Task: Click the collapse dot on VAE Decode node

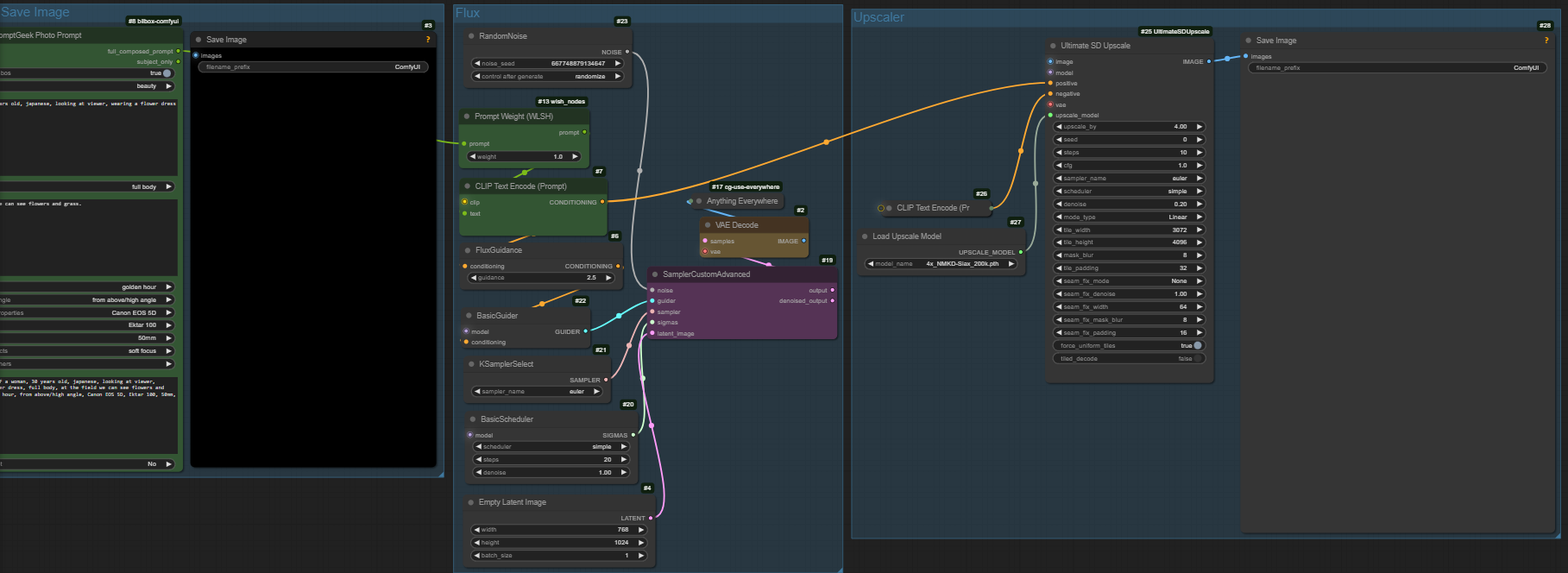Action: [708, 225]
